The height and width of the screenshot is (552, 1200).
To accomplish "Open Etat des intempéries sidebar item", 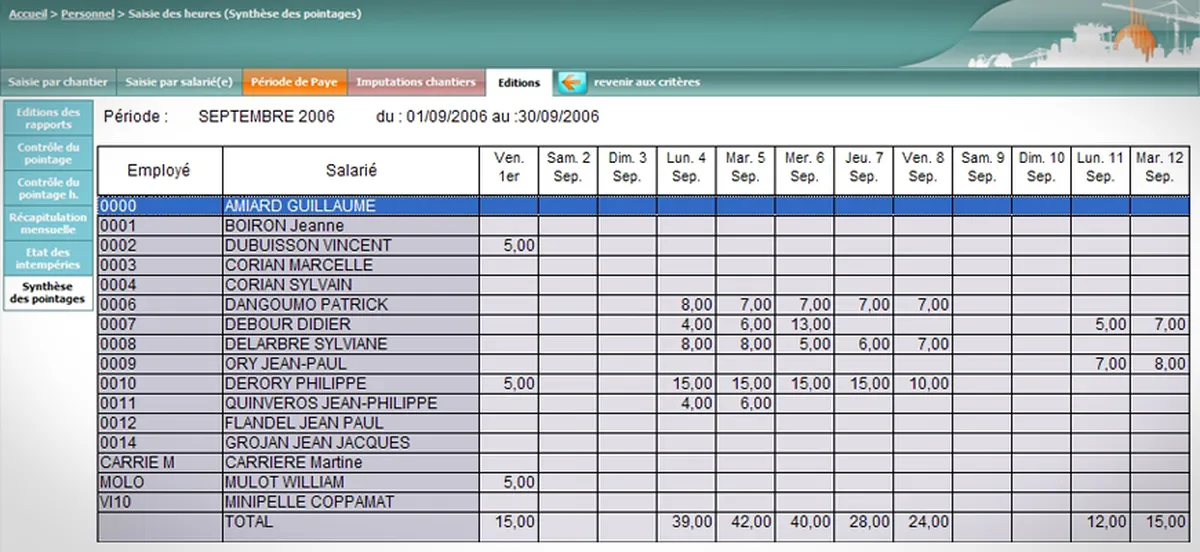I will click(48, 258).
